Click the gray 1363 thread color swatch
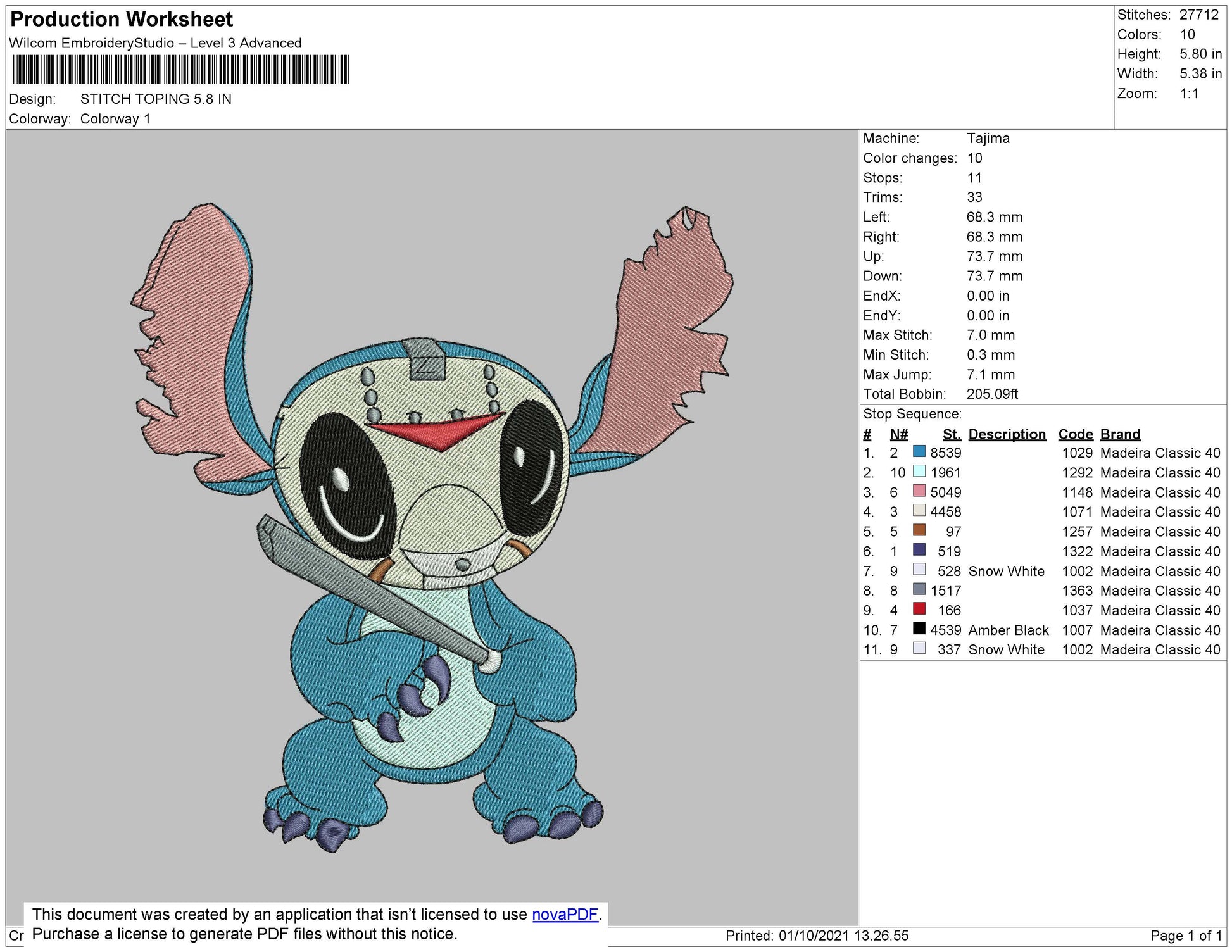Screen dimensions: 1232x952 [x=919, y=589]
